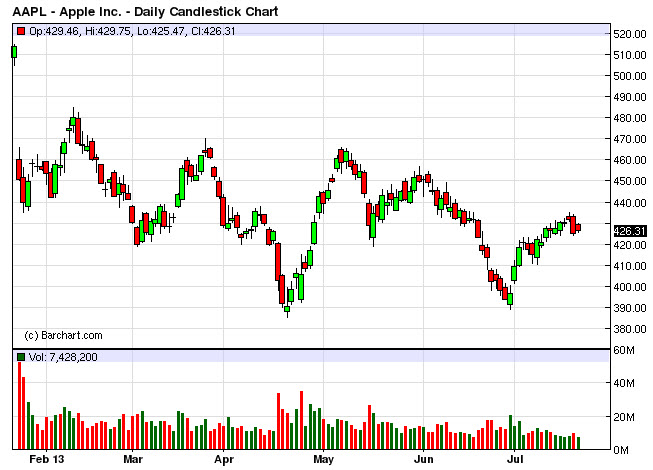Click the 'May' date axis label
This screenshot has height=470, width=653.
pyautogui.click(x=324, y=459)
